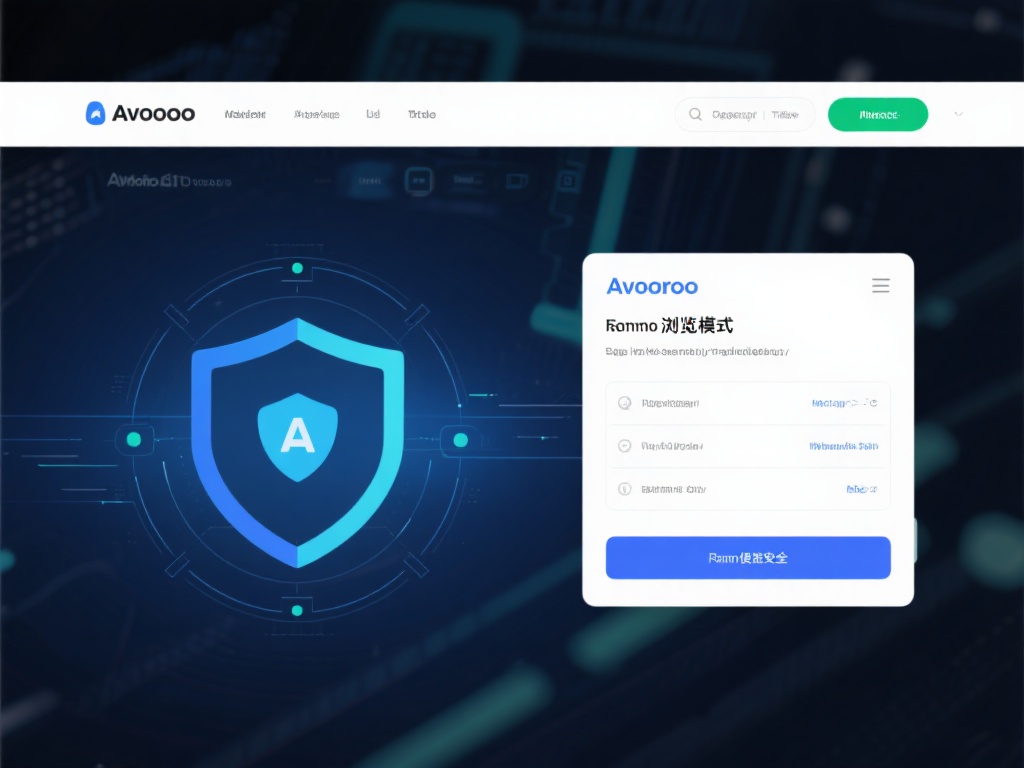
Task: Open the first navigation item after logo
Action: pyautogui.click(x=245, y=114)
